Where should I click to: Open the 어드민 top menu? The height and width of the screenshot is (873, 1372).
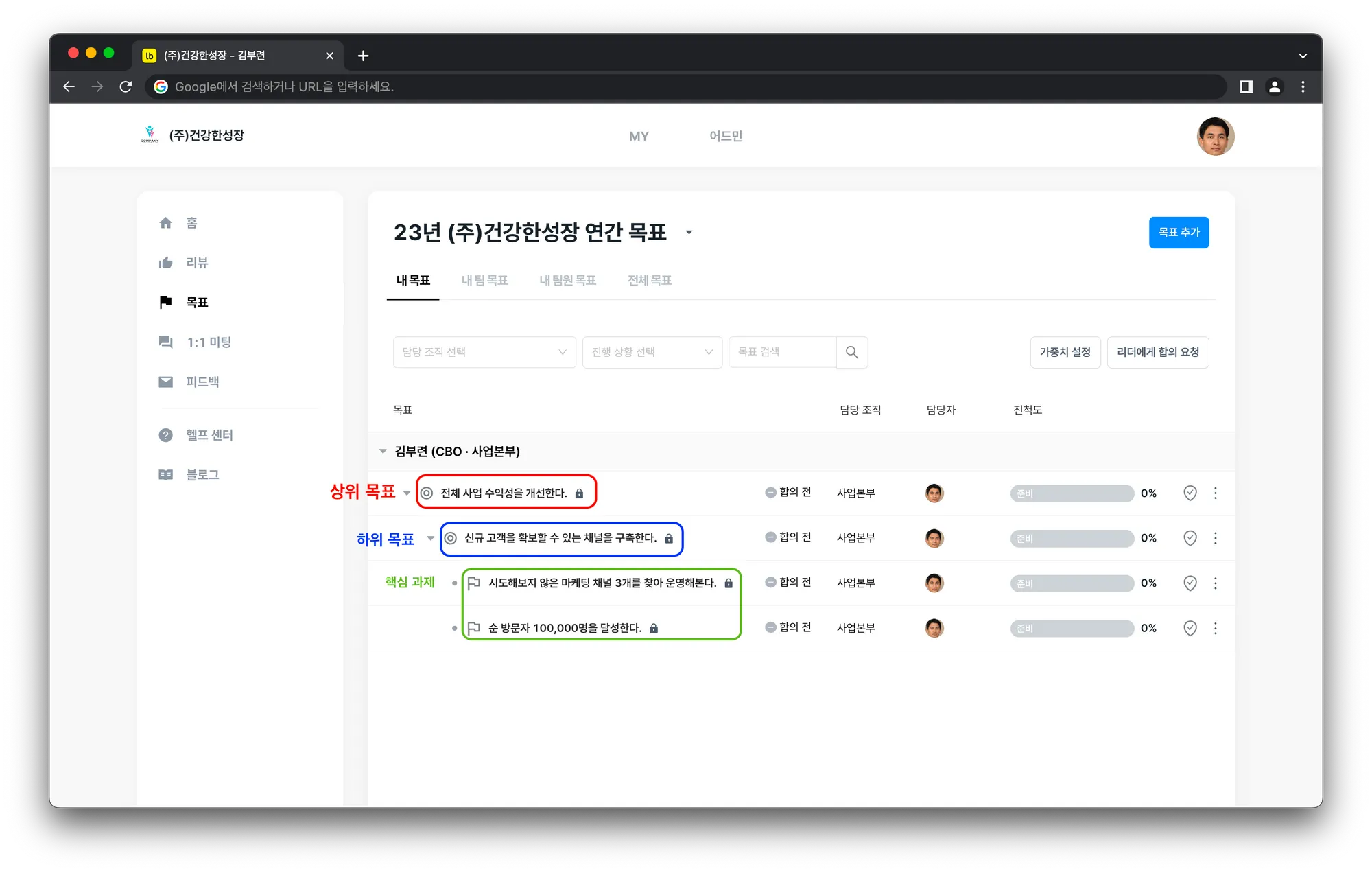click(x=726, y=136)
